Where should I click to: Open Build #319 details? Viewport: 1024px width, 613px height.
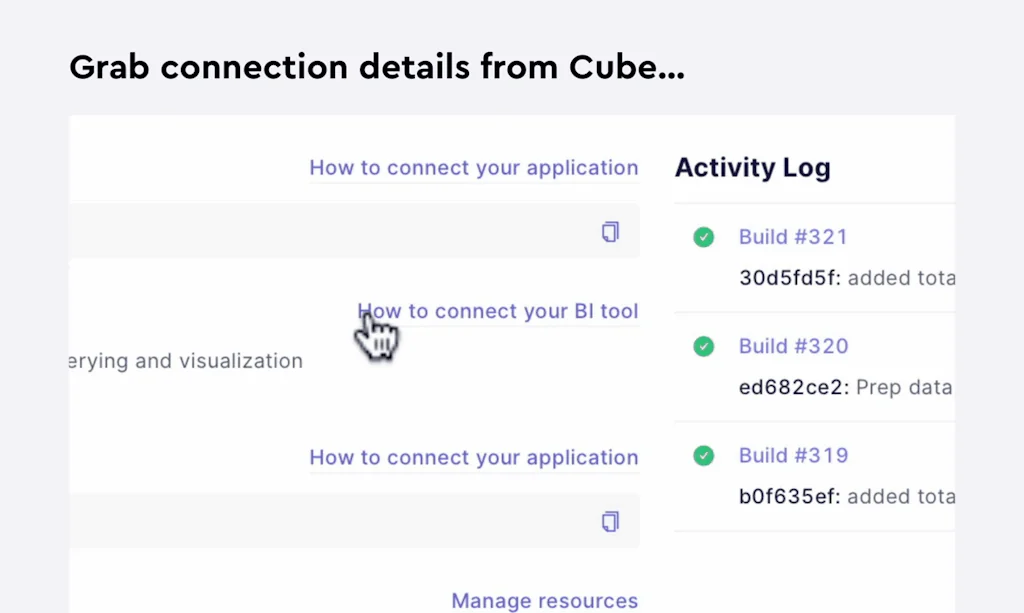point(793,455)
